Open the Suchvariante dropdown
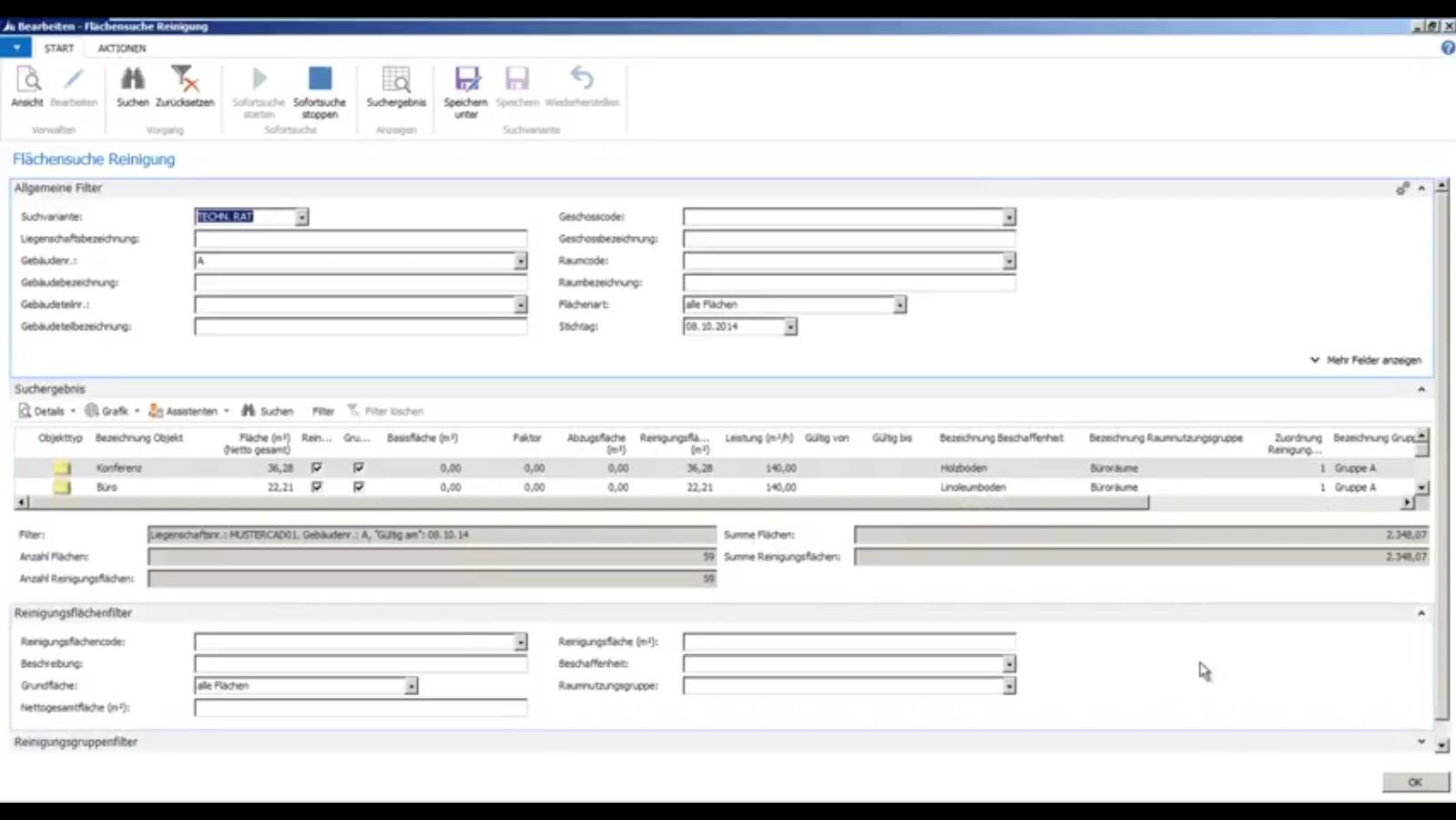Screen dimensions: 1456x820 tap(301, 217)
